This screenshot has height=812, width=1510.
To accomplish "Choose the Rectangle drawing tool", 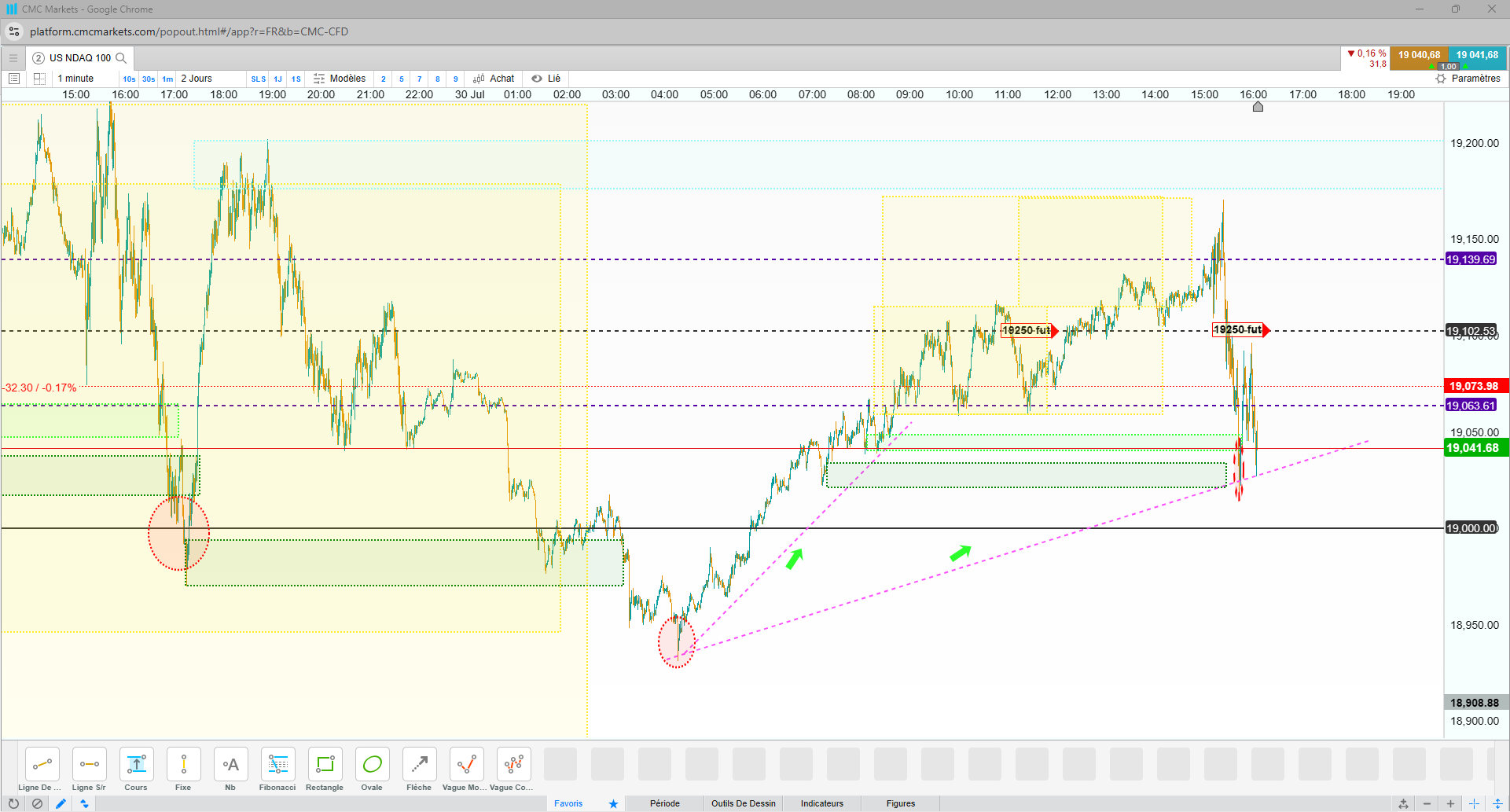I will point(325,770).
